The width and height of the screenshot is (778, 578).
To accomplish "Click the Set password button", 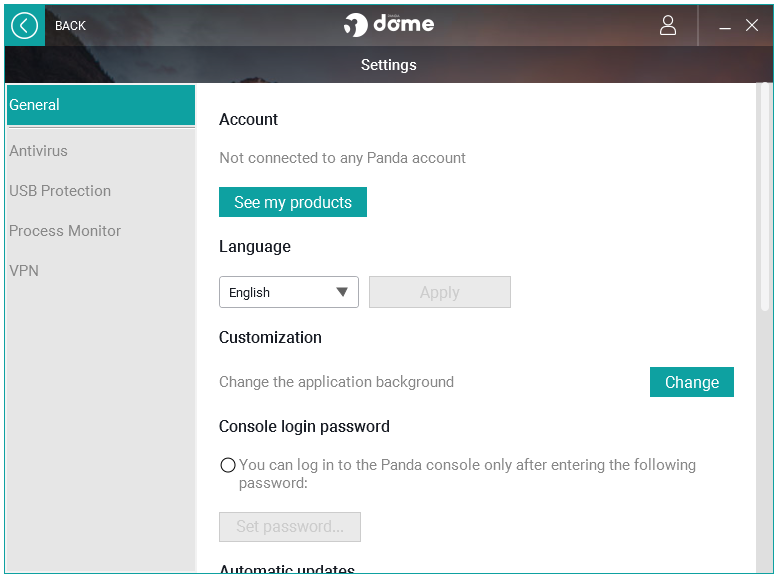I will tap(290, 527).
